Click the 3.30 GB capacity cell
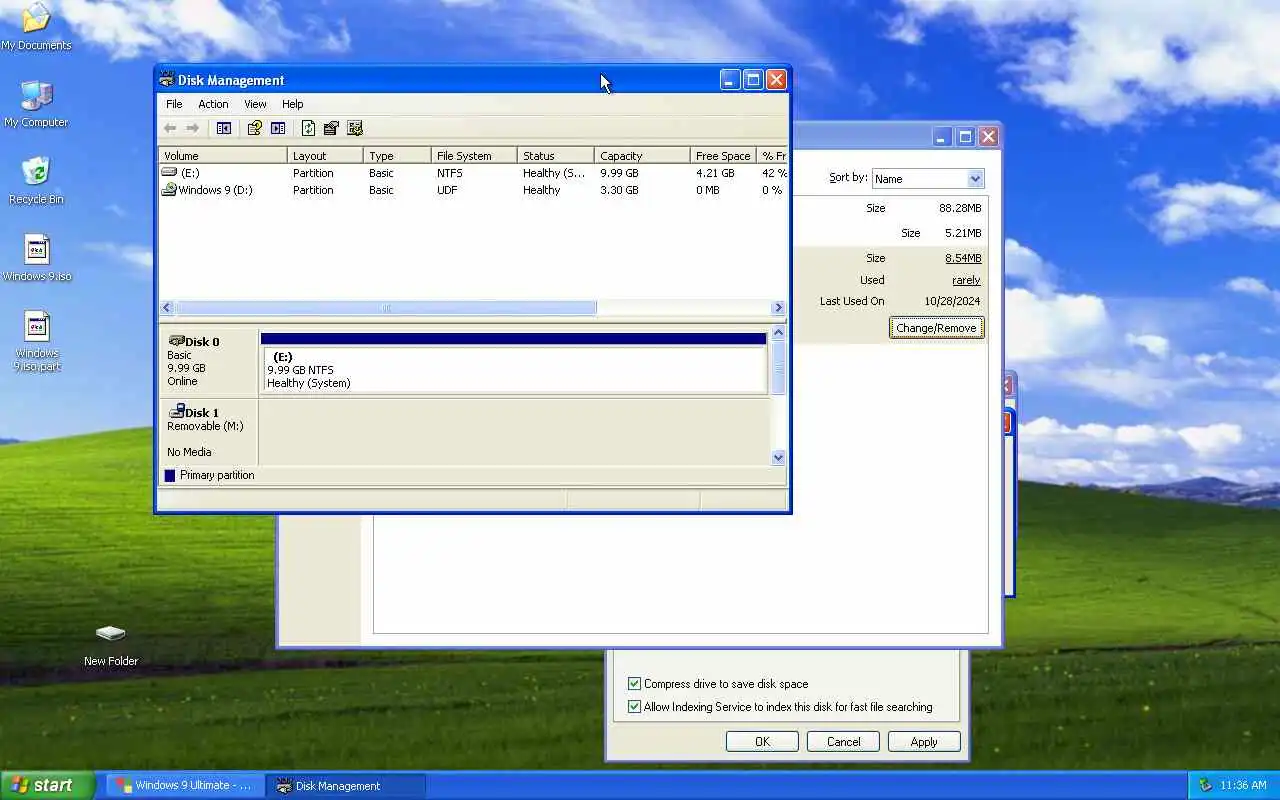Viewport: 1280px width, 800px height. pyautogui.click(x=619, y=190)
